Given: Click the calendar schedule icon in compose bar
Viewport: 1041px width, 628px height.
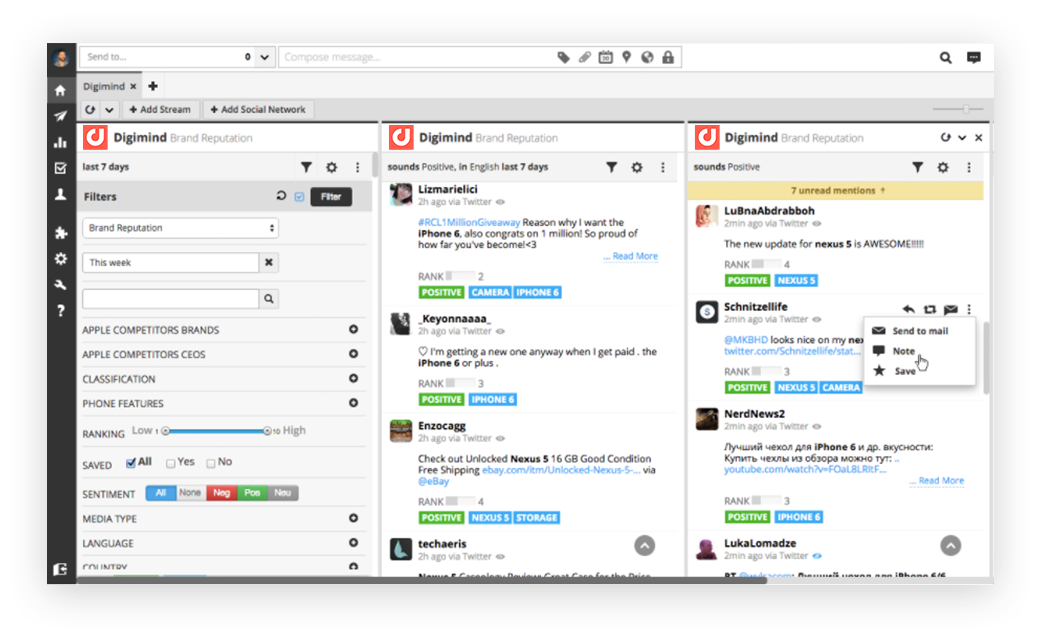Looking at the screenshot, I should [605, 57].
